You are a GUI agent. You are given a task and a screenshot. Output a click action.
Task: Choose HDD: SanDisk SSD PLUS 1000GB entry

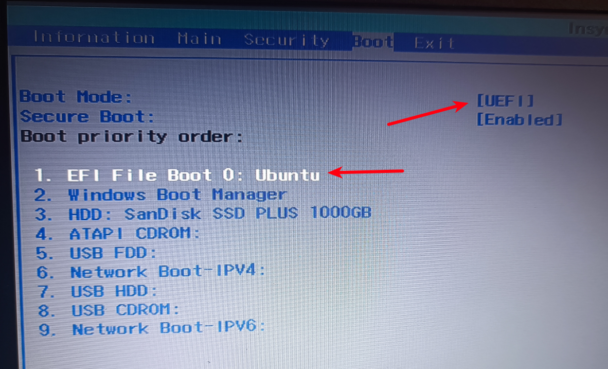coord(203,213)
